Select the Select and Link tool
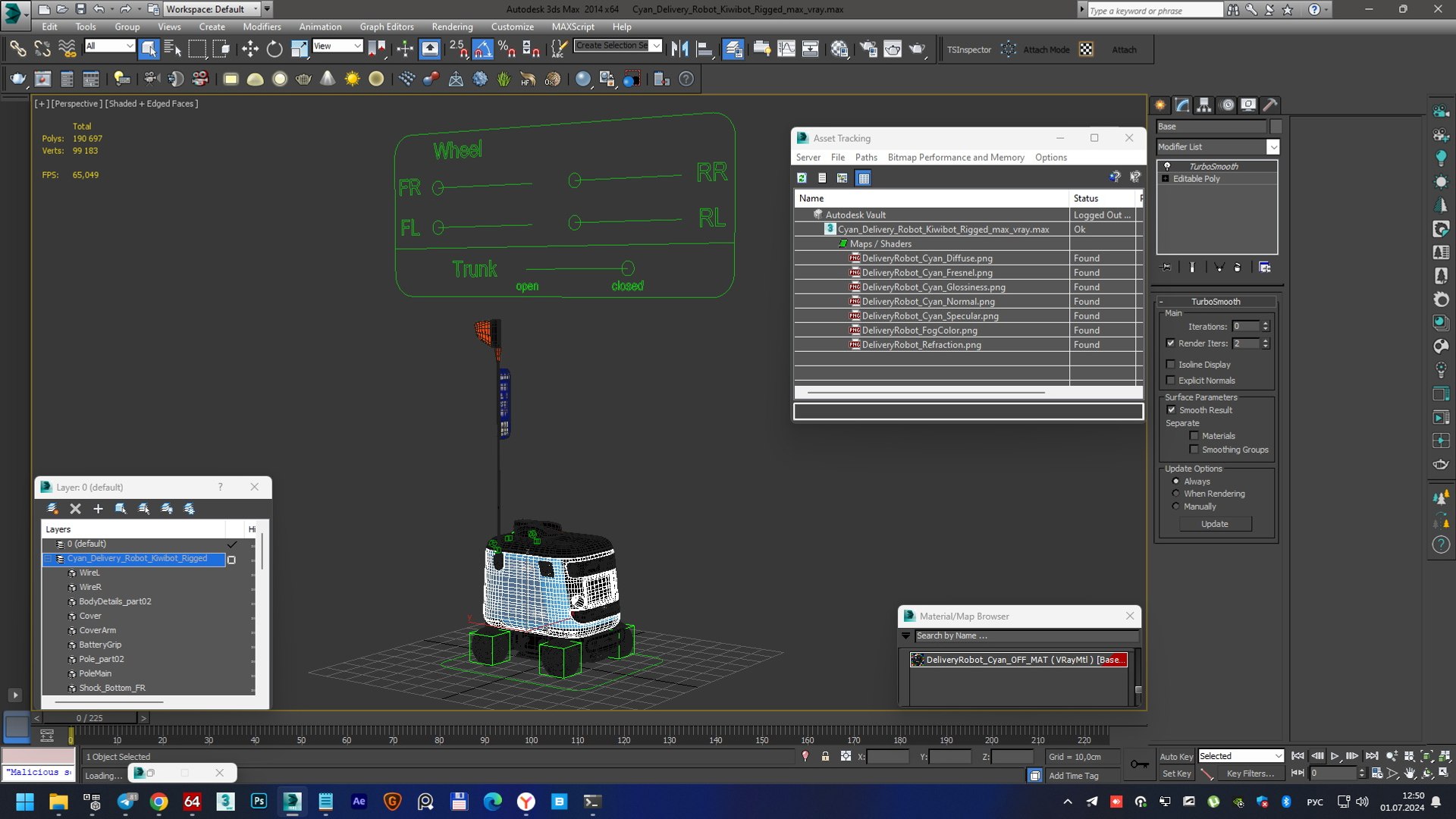This screenshot has width=1456, height=819. 17,49
